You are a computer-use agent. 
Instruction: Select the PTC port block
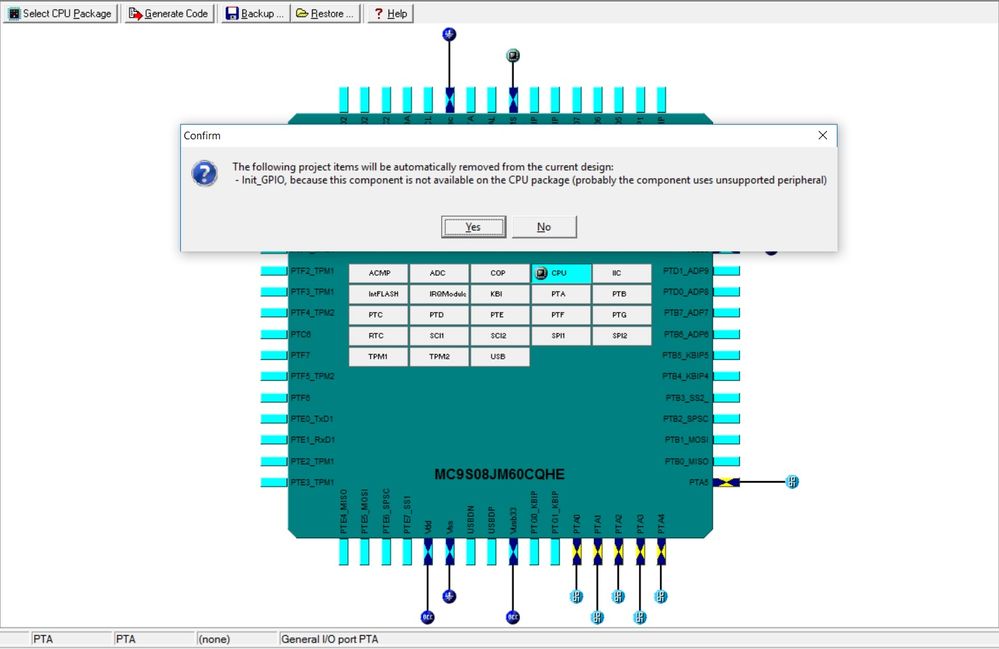point(378,315)
